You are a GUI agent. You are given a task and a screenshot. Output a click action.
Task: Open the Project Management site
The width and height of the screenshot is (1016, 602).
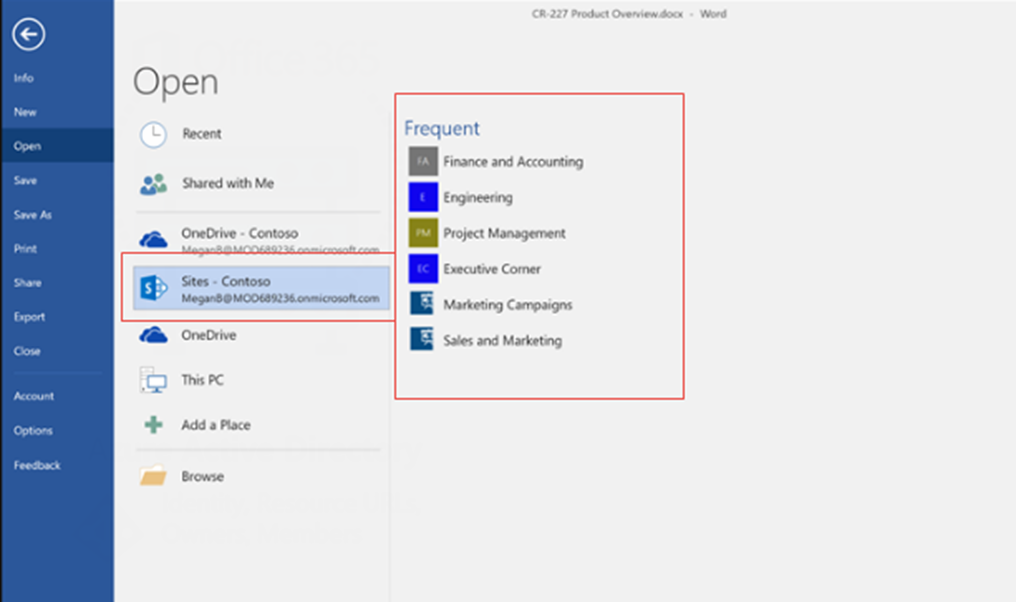[504, 233]
